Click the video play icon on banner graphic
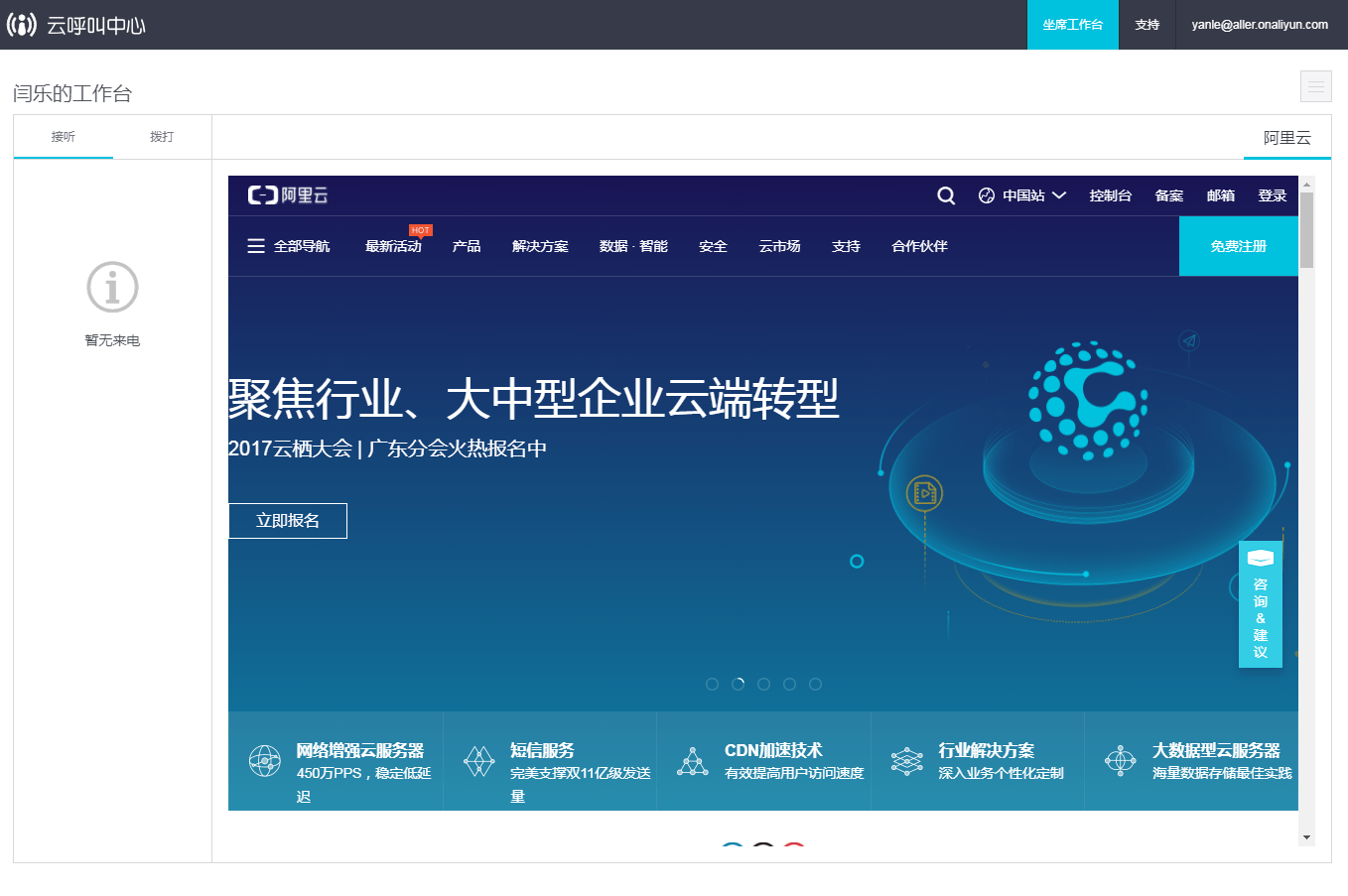The height and width of the screenshot is (896, 1348). point(924,492)
